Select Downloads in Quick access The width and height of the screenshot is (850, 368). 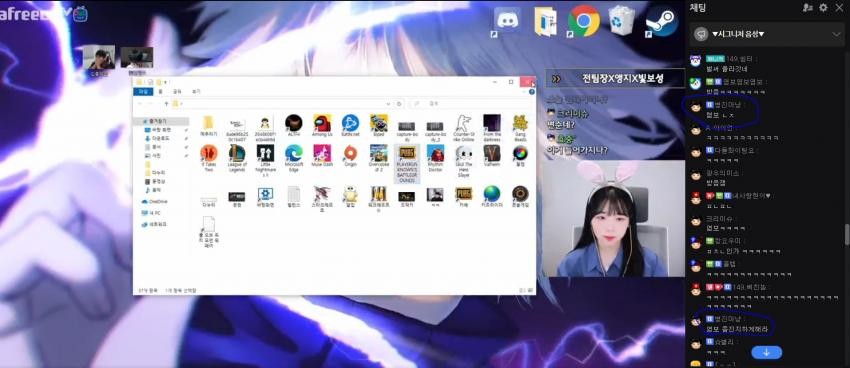point(156,139)
